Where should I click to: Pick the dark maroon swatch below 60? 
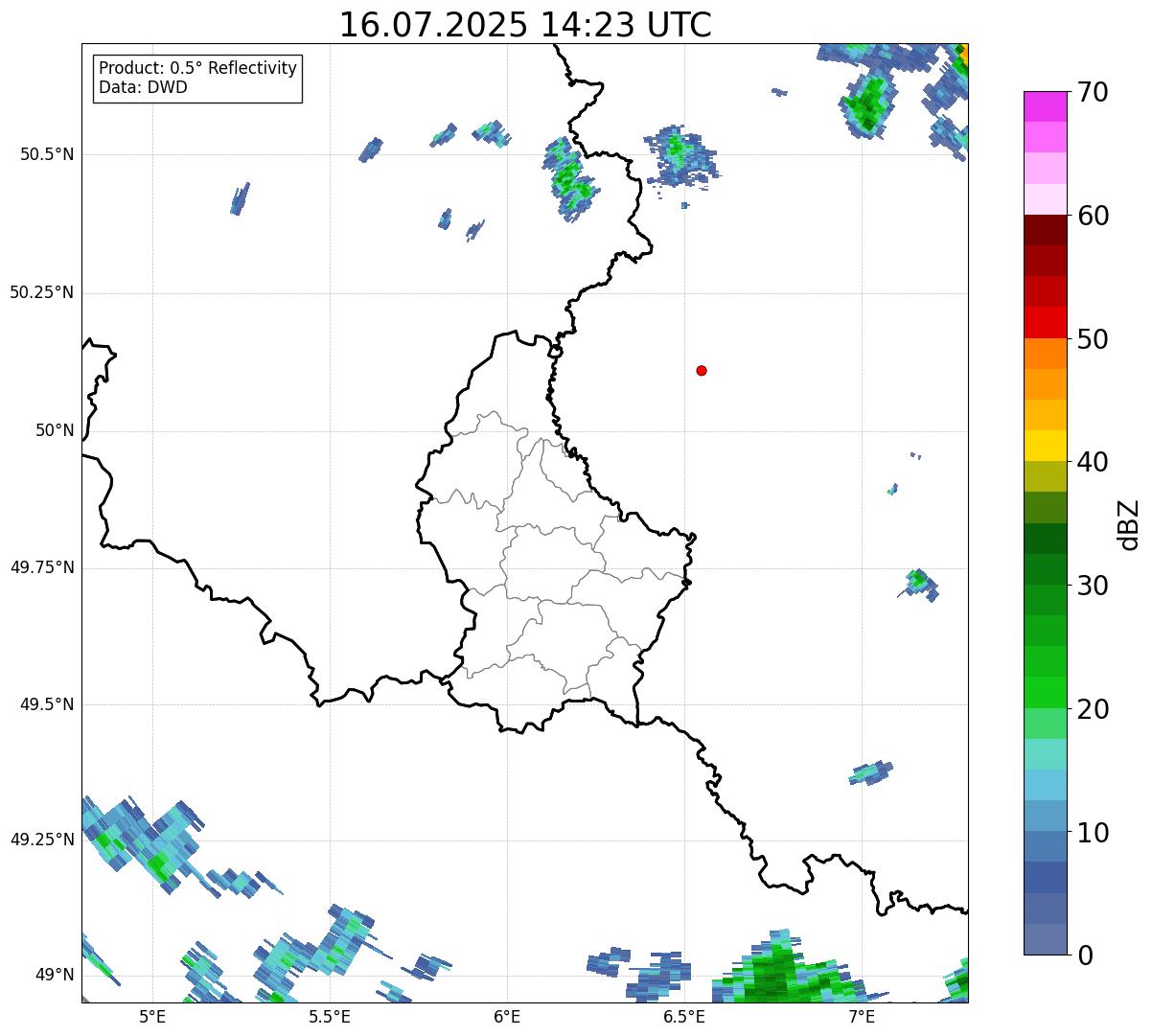click(1045, 230)
